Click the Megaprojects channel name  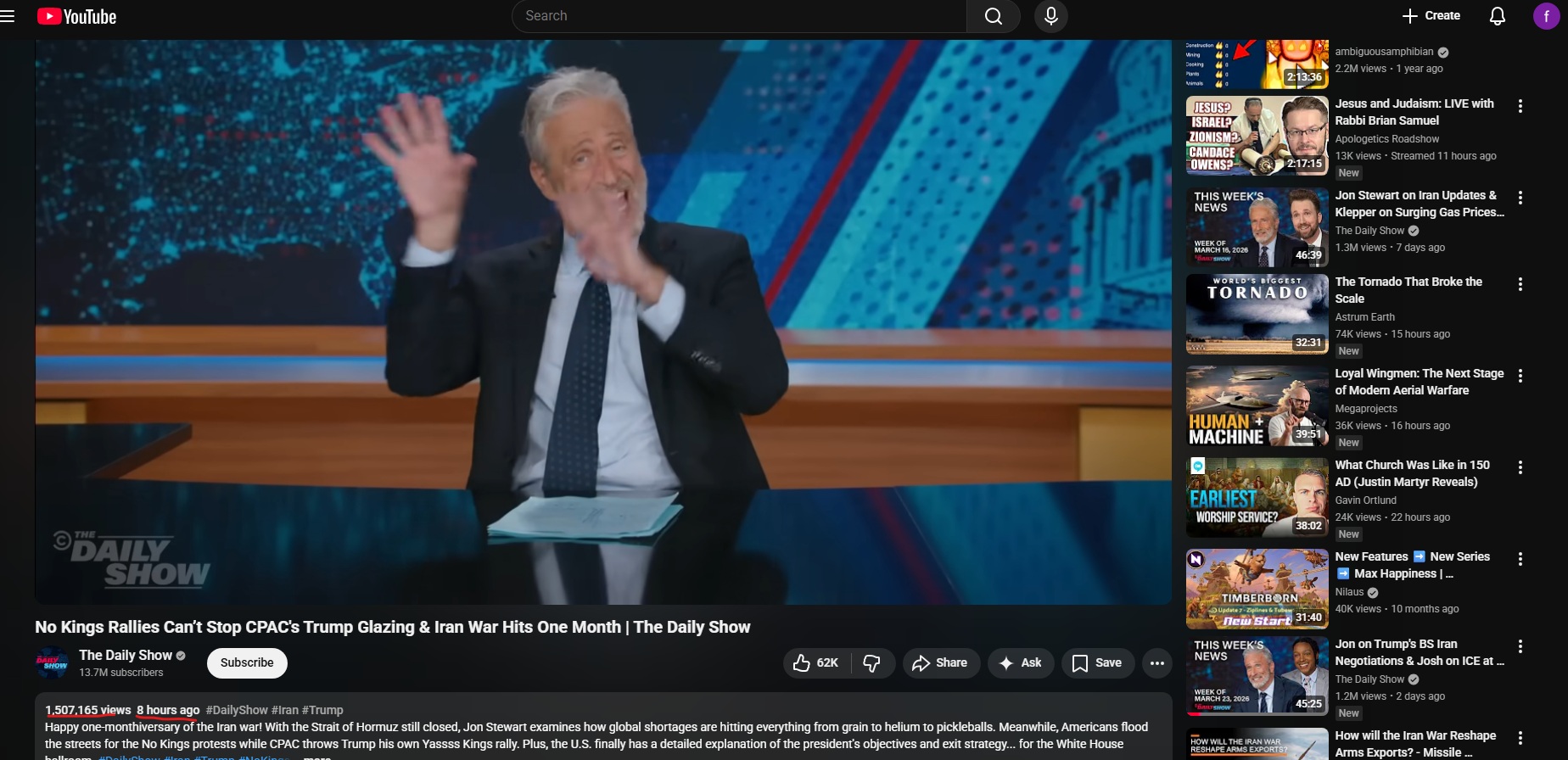click(1366, 409)
